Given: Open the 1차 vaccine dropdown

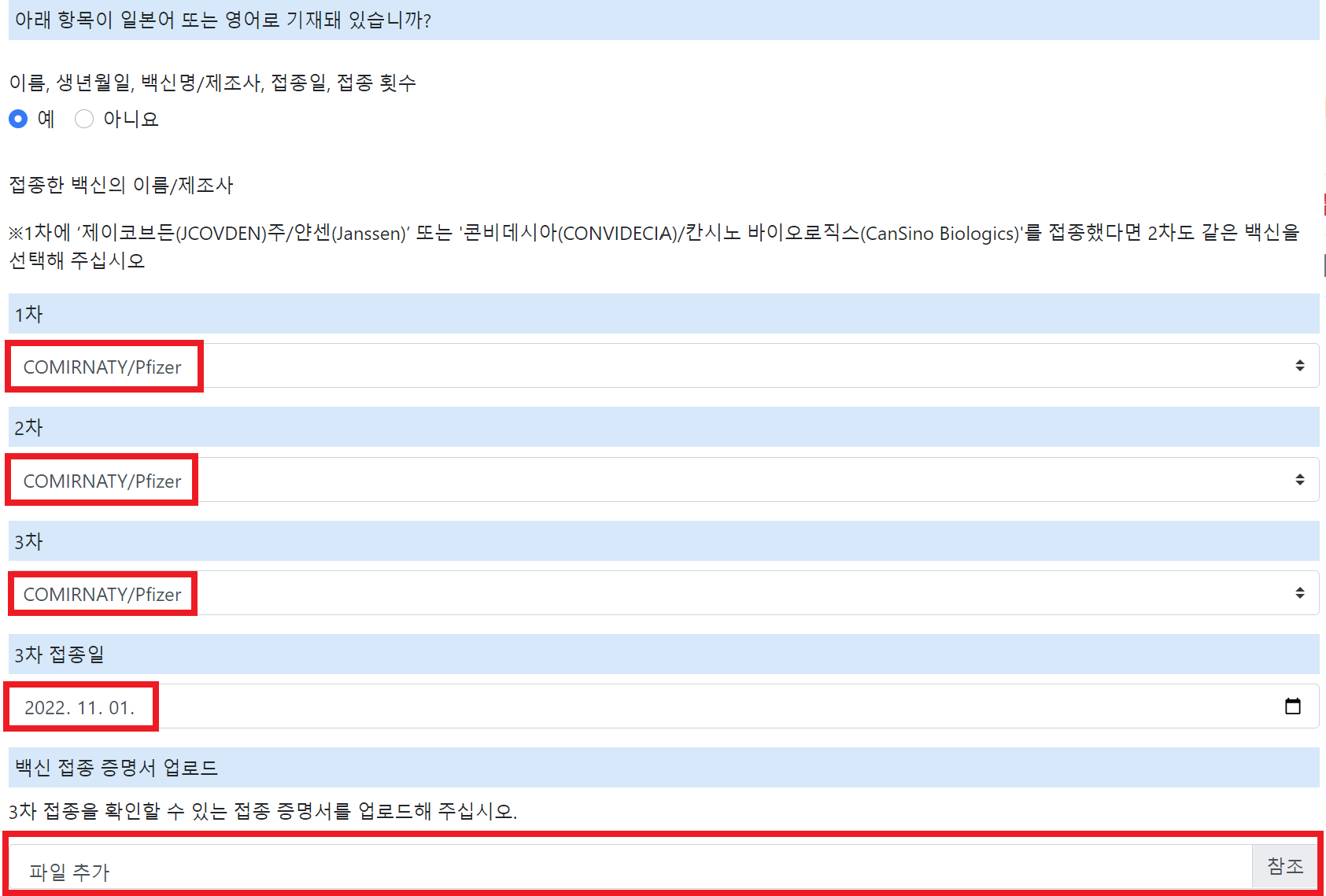Looking at the screenshot, I should coord(663,366).
